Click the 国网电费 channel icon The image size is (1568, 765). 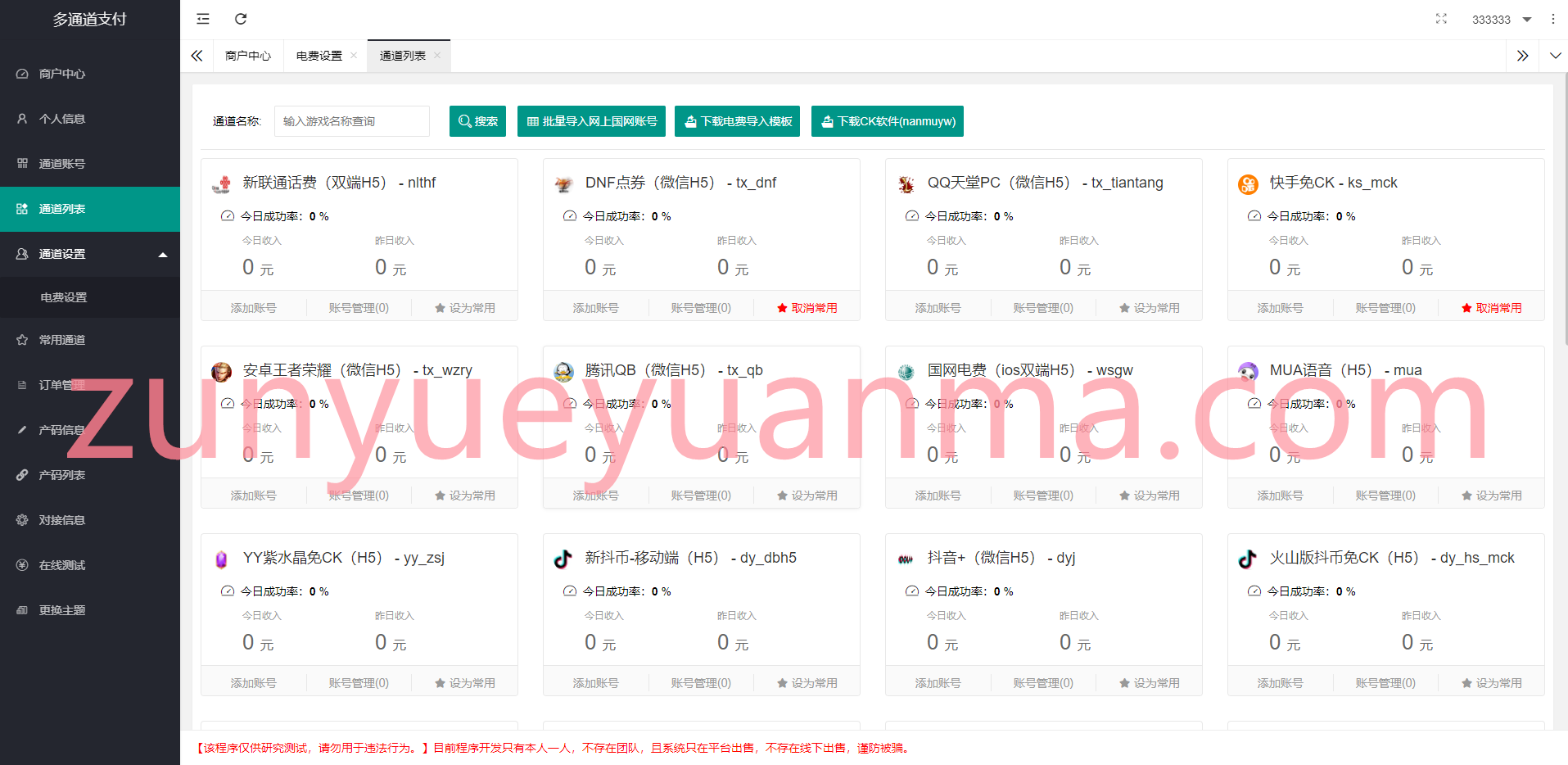click(x=906, y=372)
